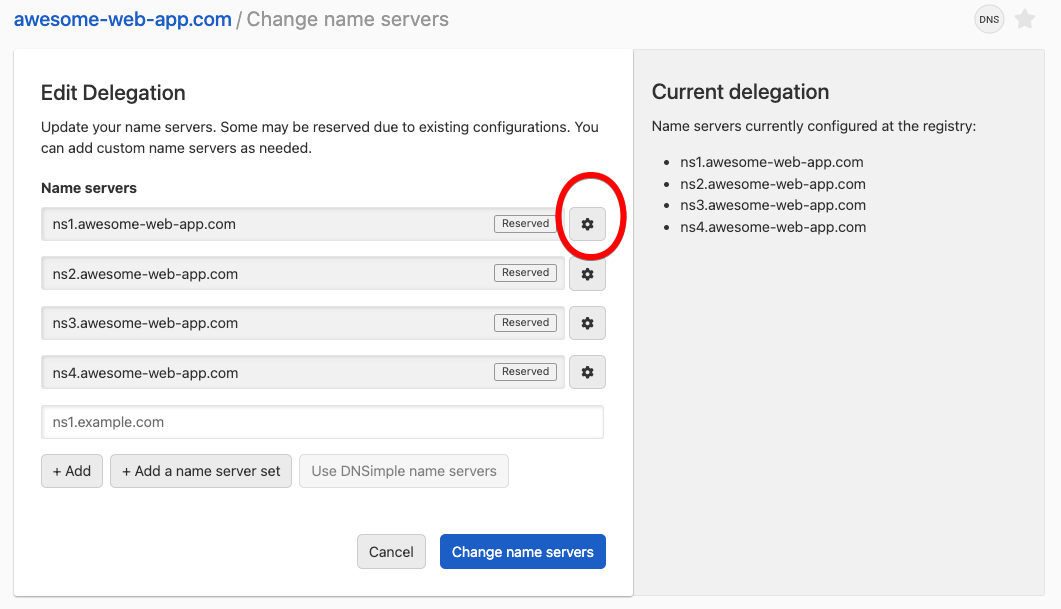Submit with Change name servers
Image resolution: width=1061 pixels, height=609 pixels.
522,551
